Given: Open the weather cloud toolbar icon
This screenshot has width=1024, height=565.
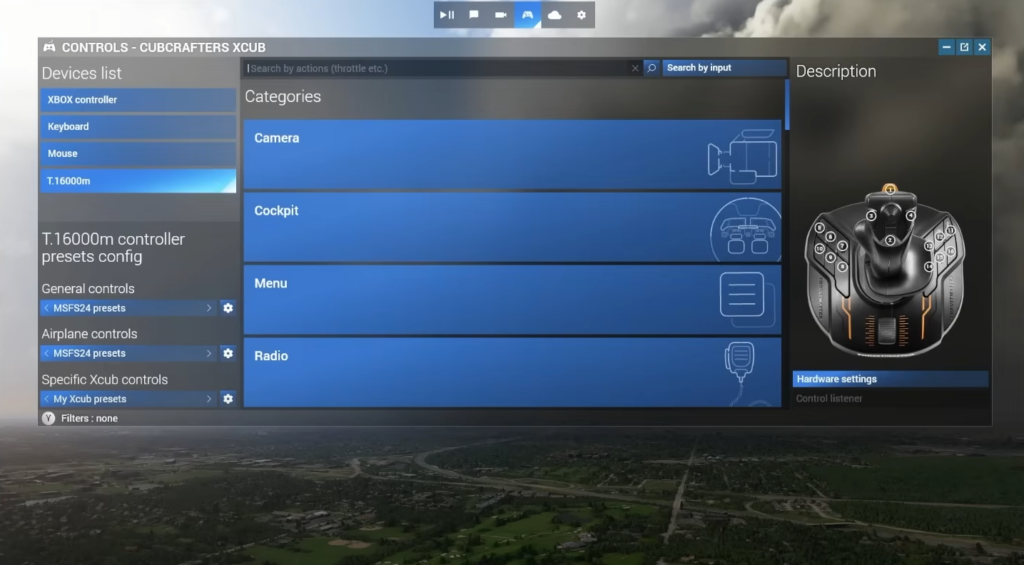Looking at the screenshot, I should [554, 15].
